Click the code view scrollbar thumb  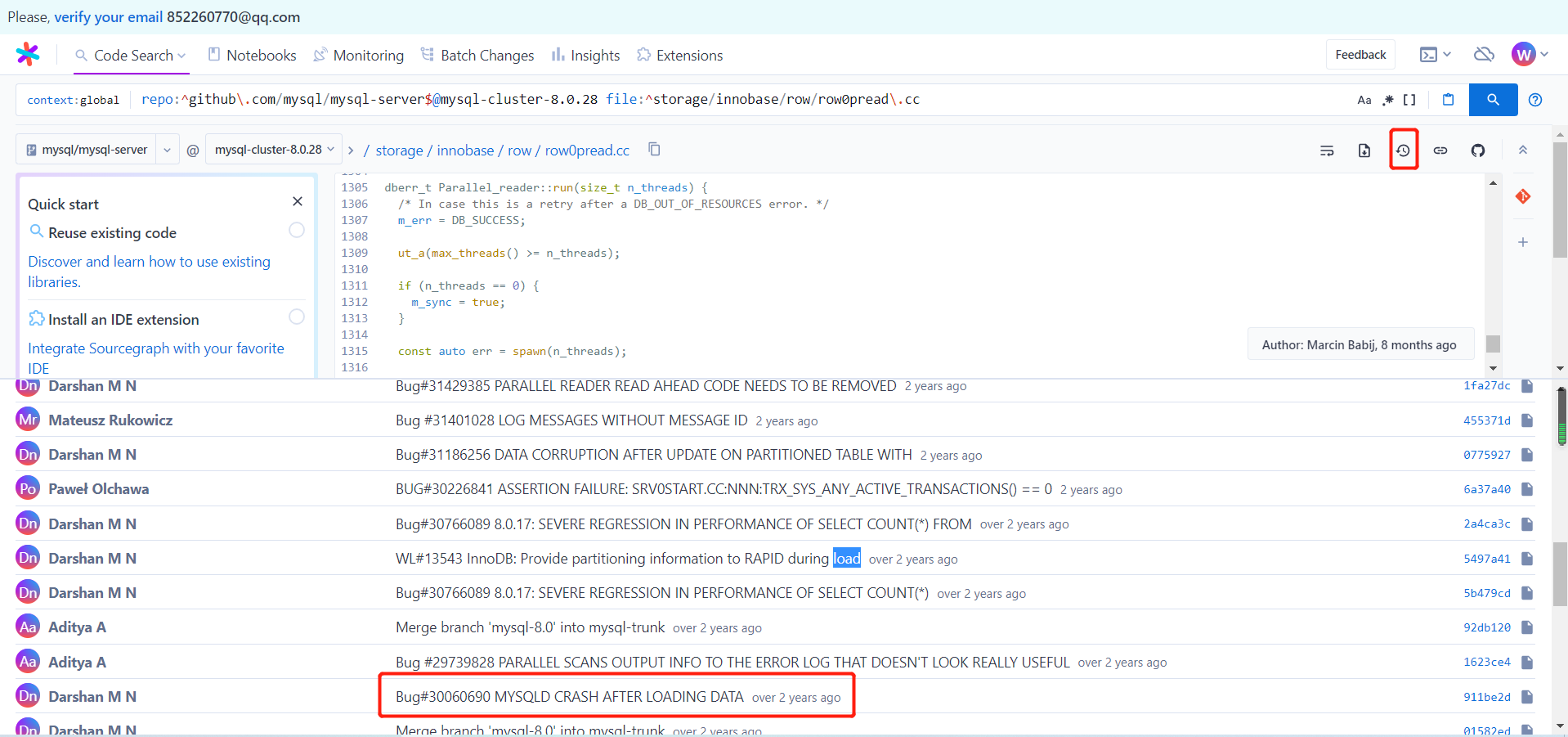[x=1493, y=344]
